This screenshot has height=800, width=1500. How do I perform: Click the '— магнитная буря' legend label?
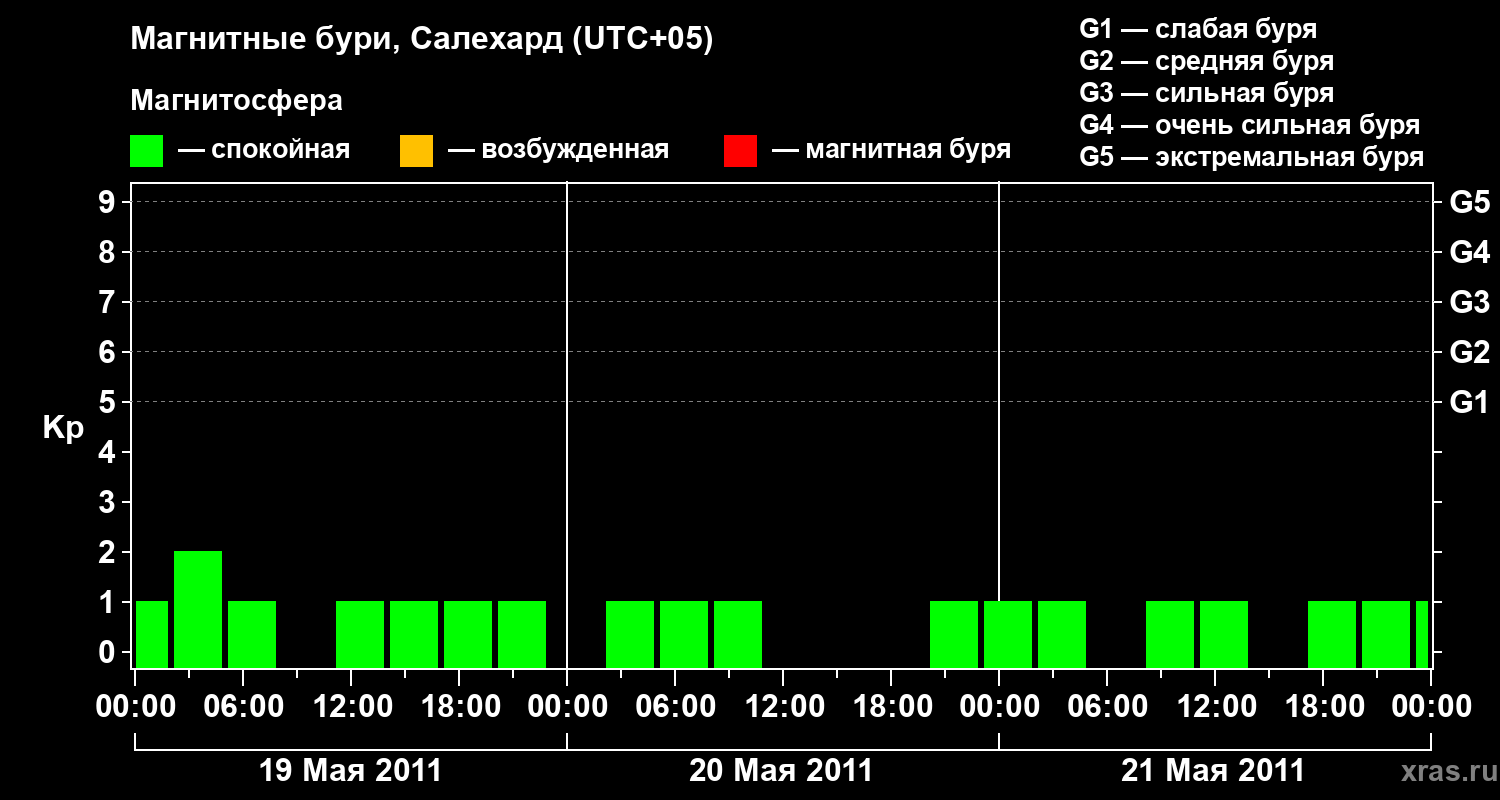point(892,150)
